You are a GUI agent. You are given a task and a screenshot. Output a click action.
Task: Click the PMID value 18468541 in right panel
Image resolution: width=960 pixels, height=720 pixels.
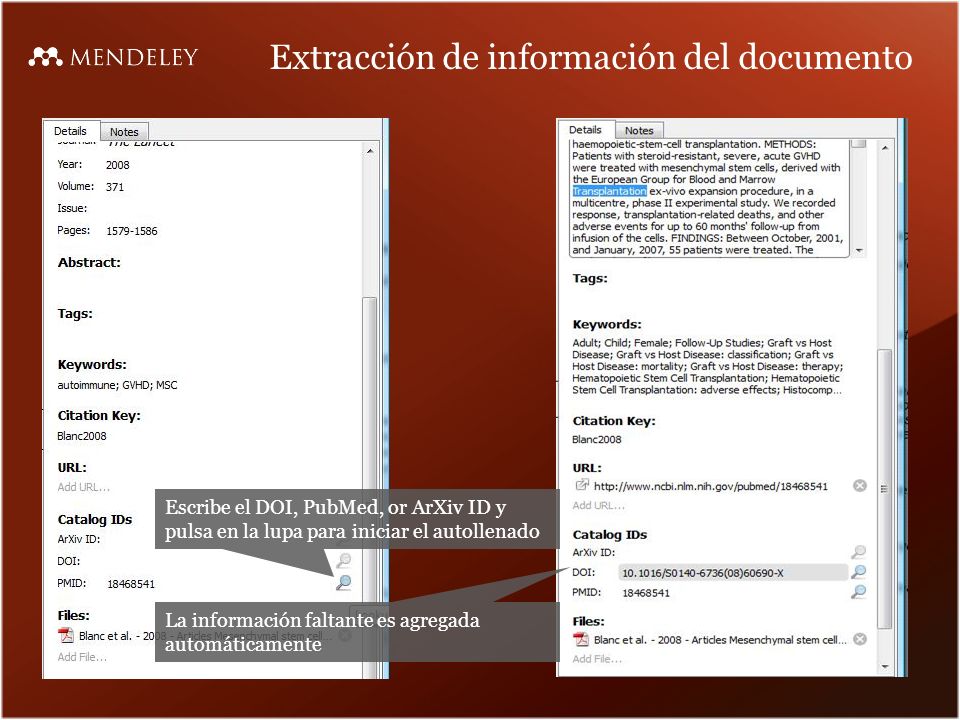pyautogui.click(x=646, y=593)
